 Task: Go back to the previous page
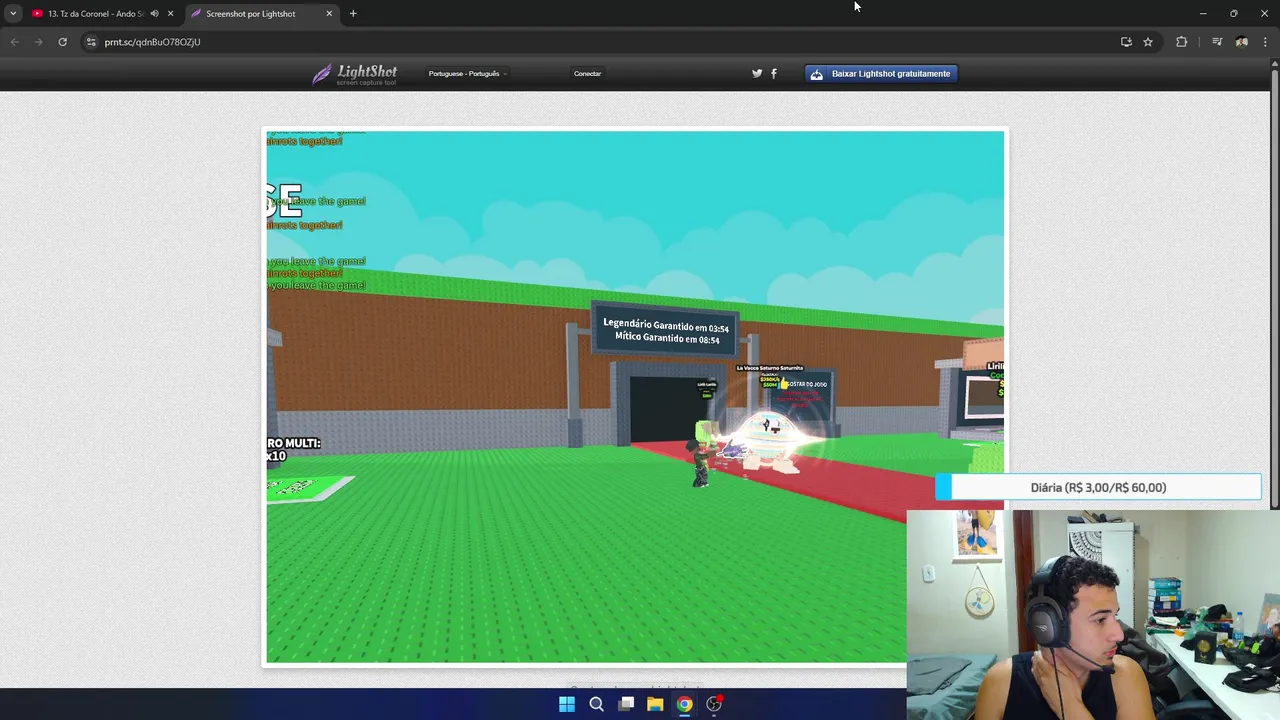[14, 42]
